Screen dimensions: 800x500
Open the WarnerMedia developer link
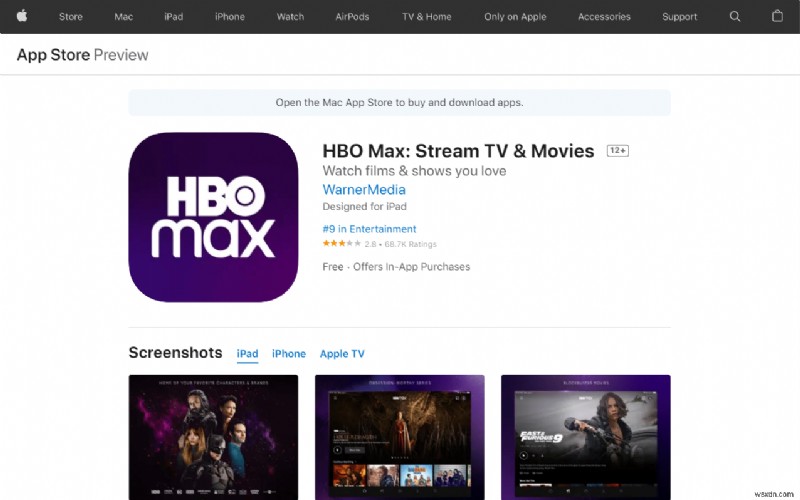tap(364, 189)
